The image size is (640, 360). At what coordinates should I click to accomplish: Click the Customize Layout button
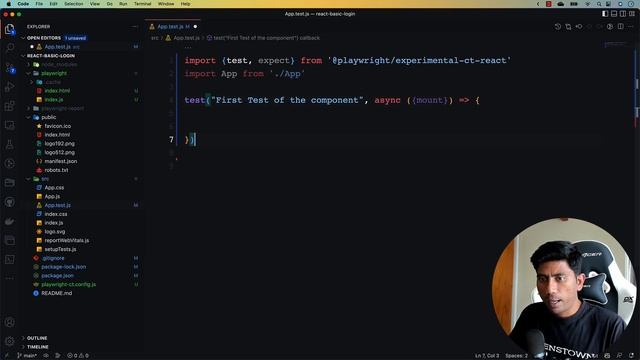coord(632,14)
